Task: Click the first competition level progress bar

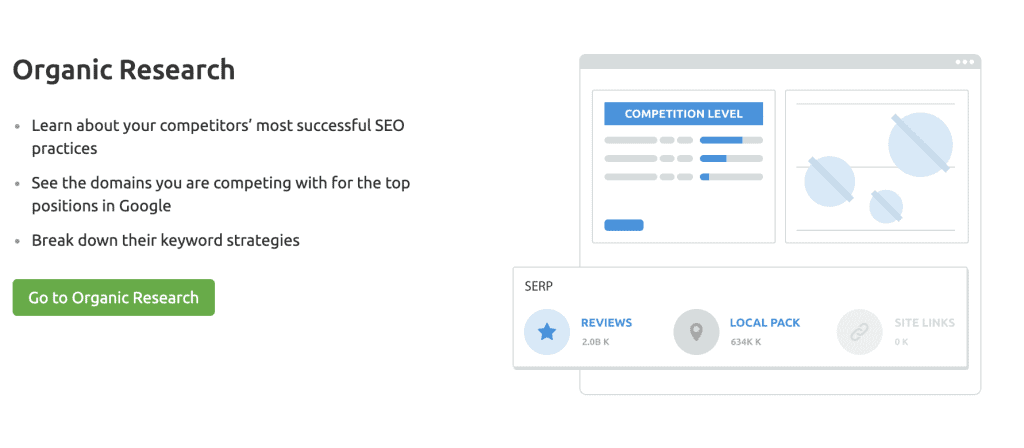Action: pyautogui.click(x=731, y=140)
